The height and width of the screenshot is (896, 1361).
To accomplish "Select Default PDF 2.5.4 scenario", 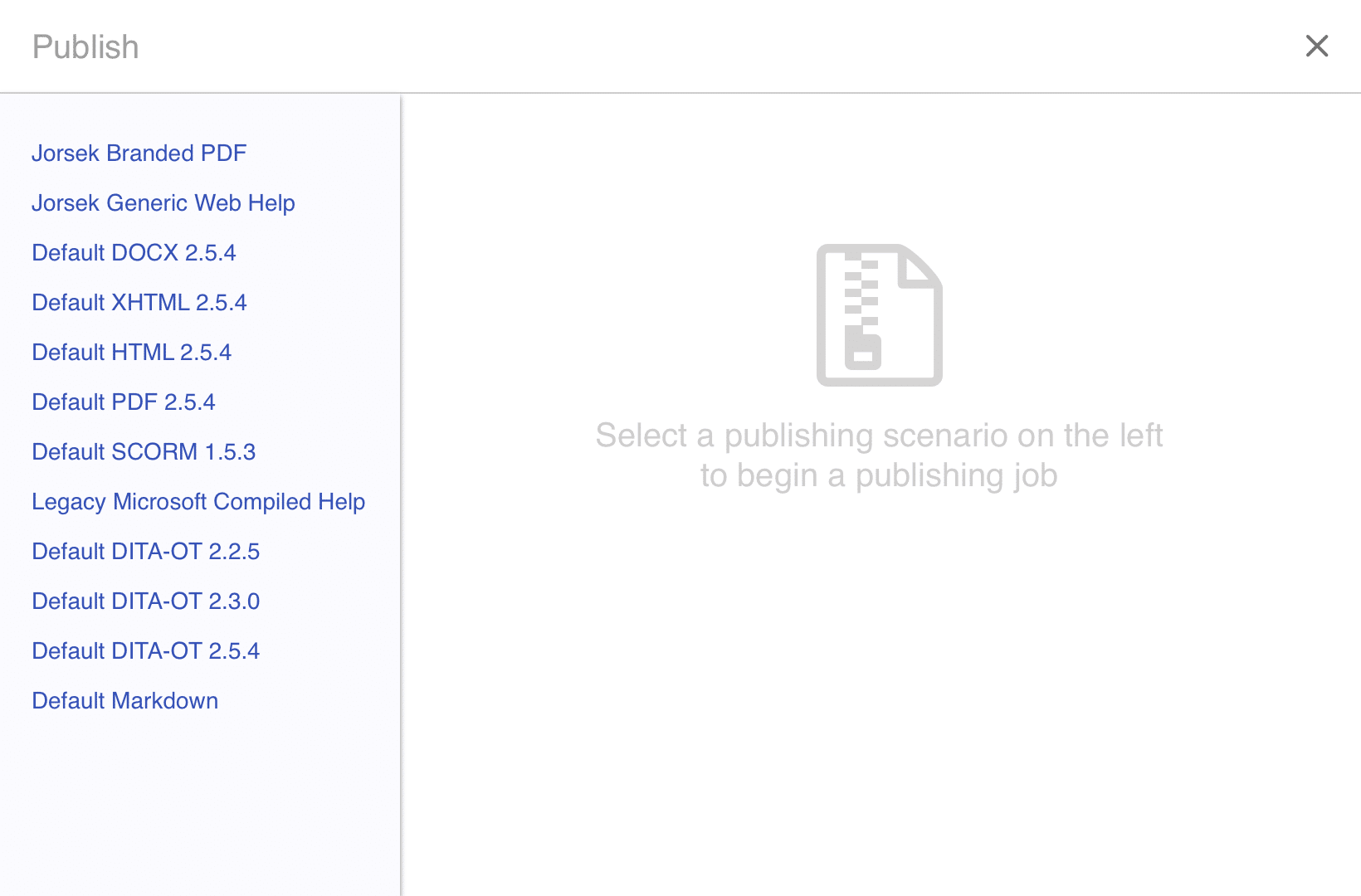I will pos(124,402).
